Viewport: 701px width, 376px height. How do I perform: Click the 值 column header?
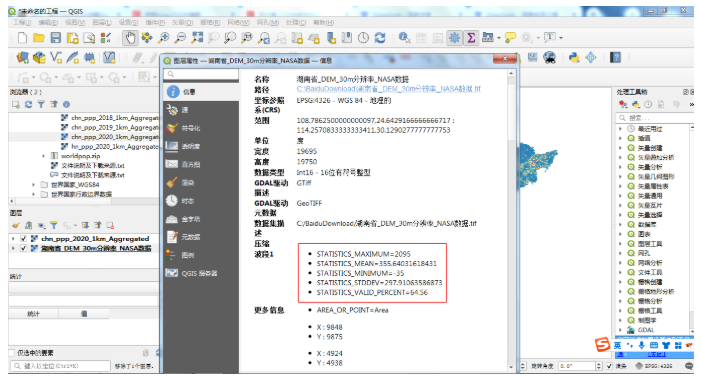click(x=84, y=314)
